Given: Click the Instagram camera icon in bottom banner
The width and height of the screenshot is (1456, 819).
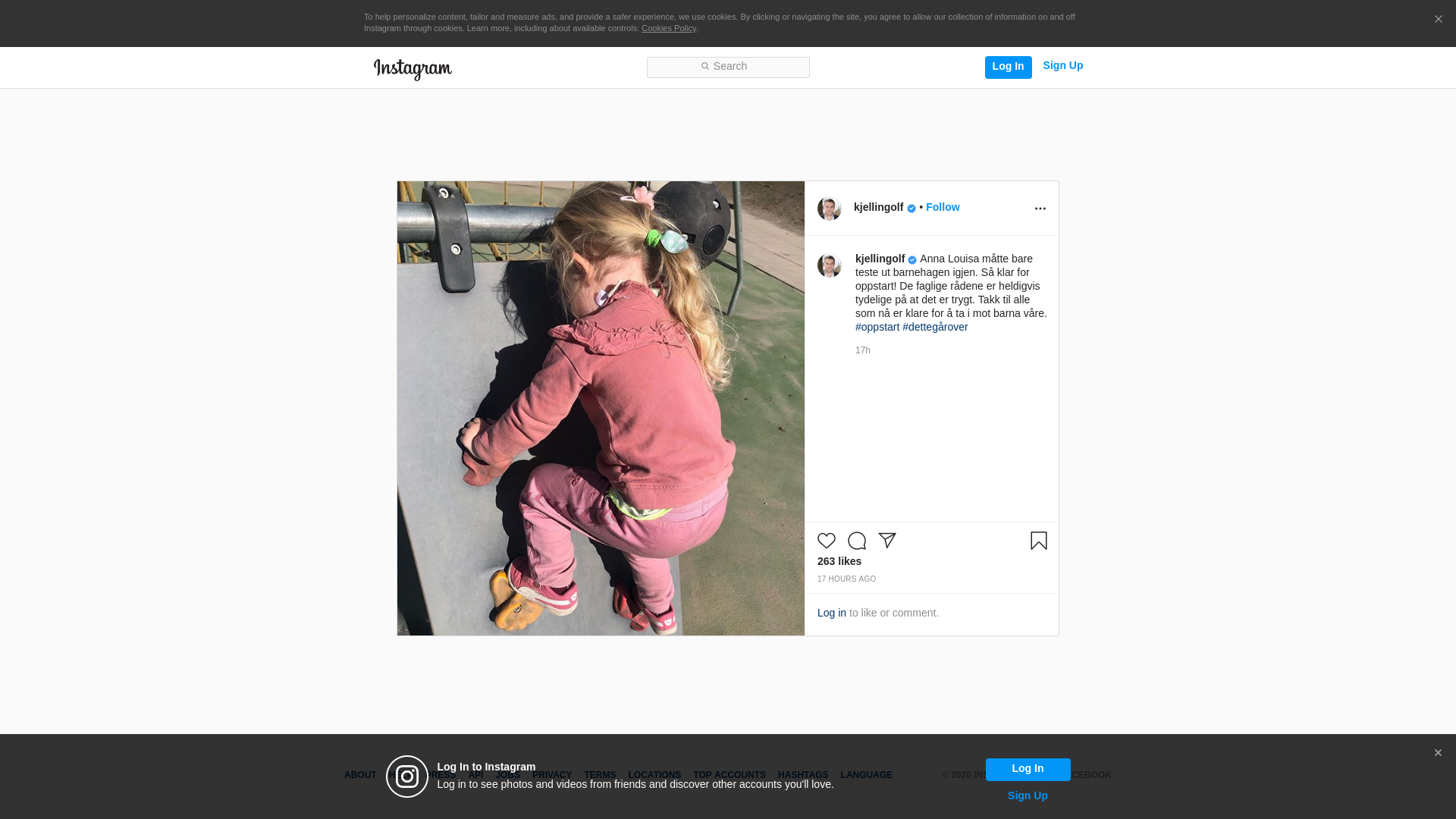Looking at the screenshot, I should click(407, 777).
